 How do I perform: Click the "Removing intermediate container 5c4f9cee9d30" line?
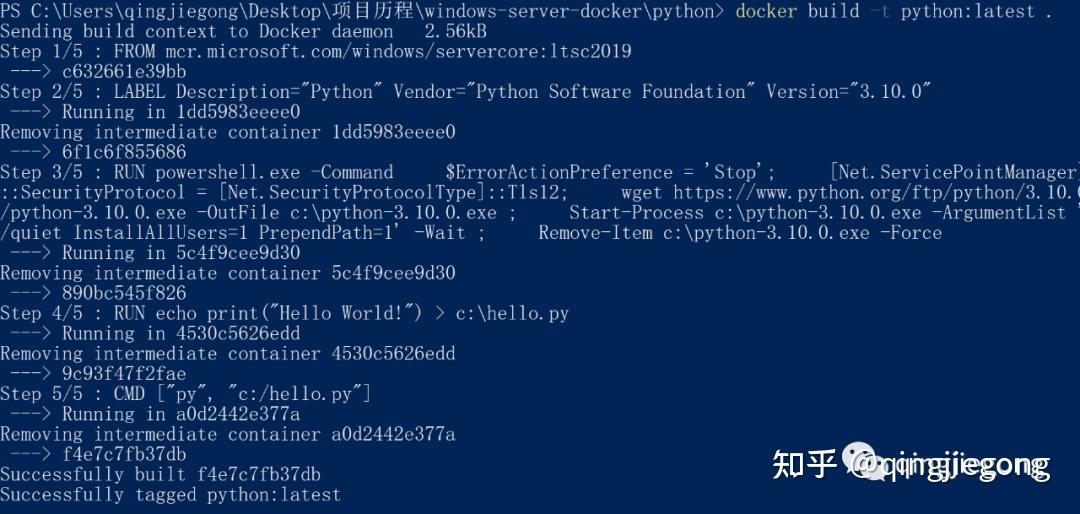click(227, 273)
